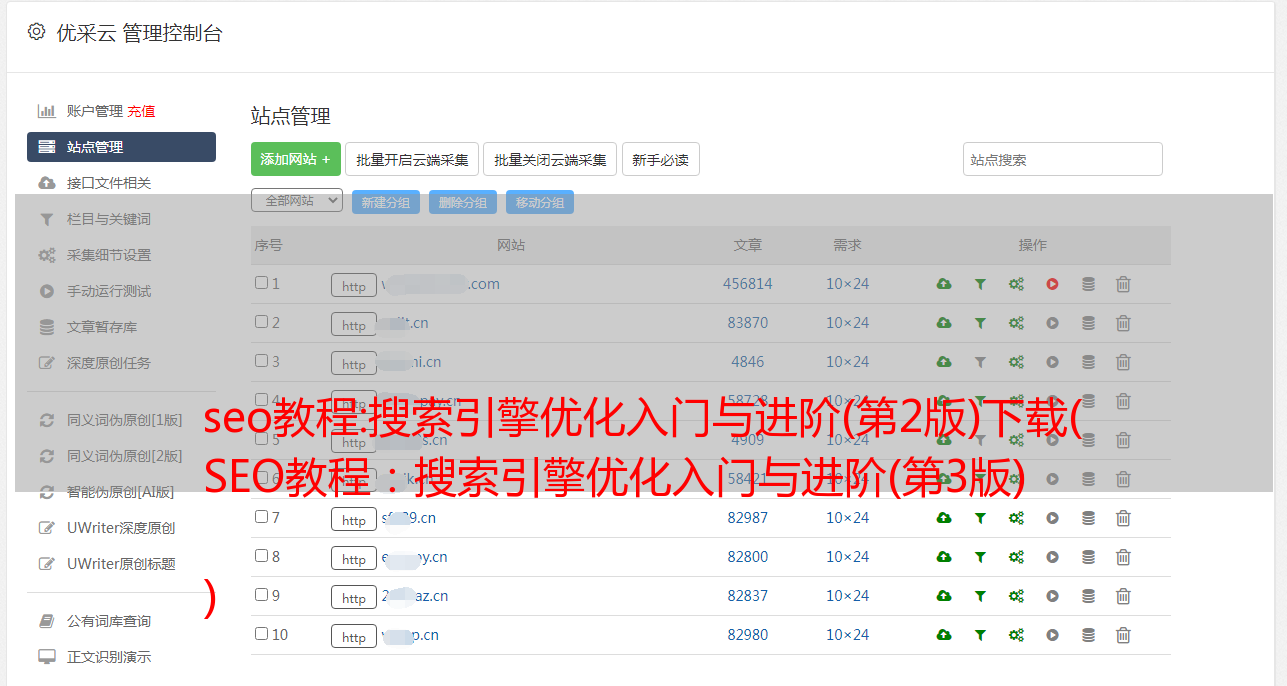Open the 新手必读 button

(x=661, y=159)
